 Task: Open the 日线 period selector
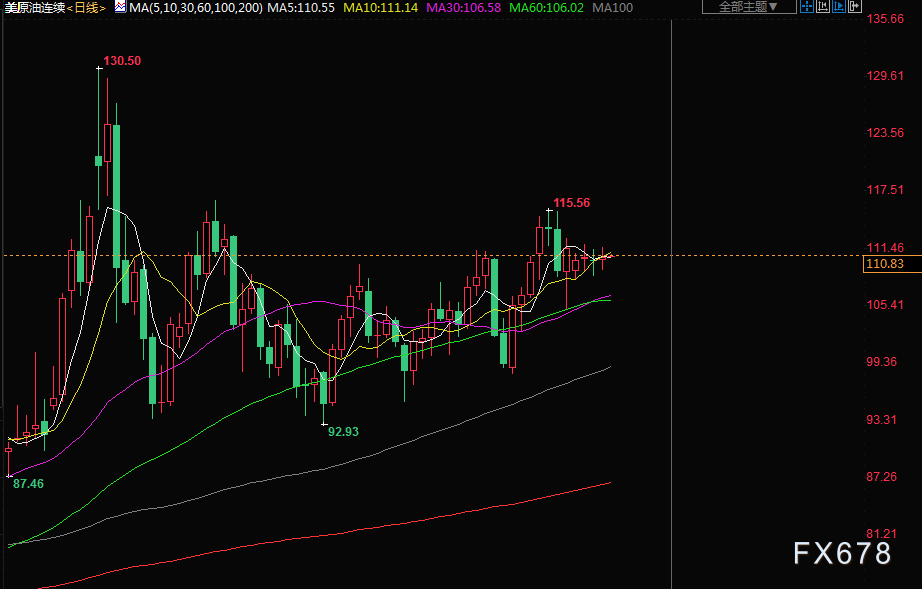(87, 7)
